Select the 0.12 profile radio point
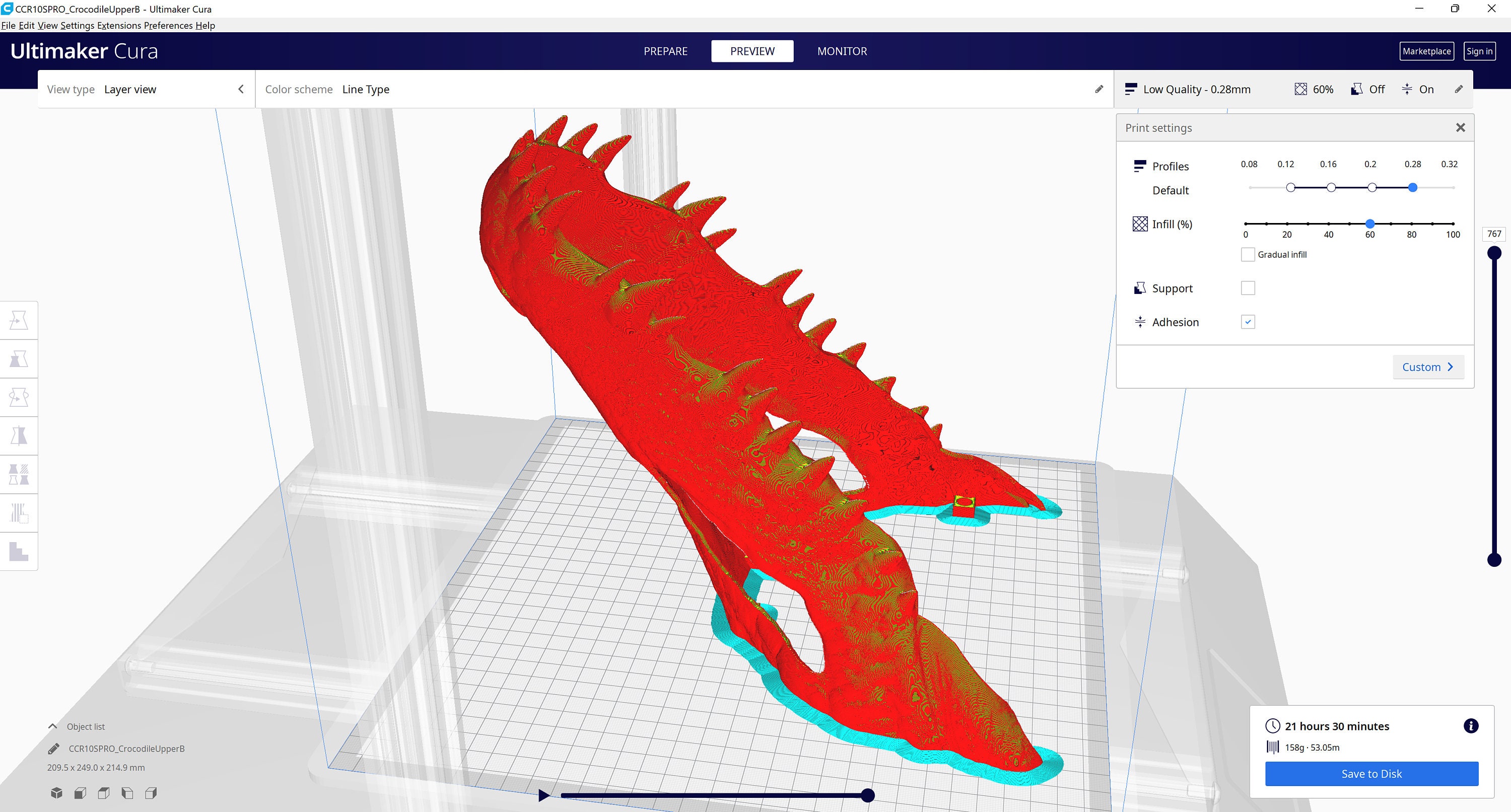The height and width of the screenshot is (812, 1511). (x=1290, y=188)
